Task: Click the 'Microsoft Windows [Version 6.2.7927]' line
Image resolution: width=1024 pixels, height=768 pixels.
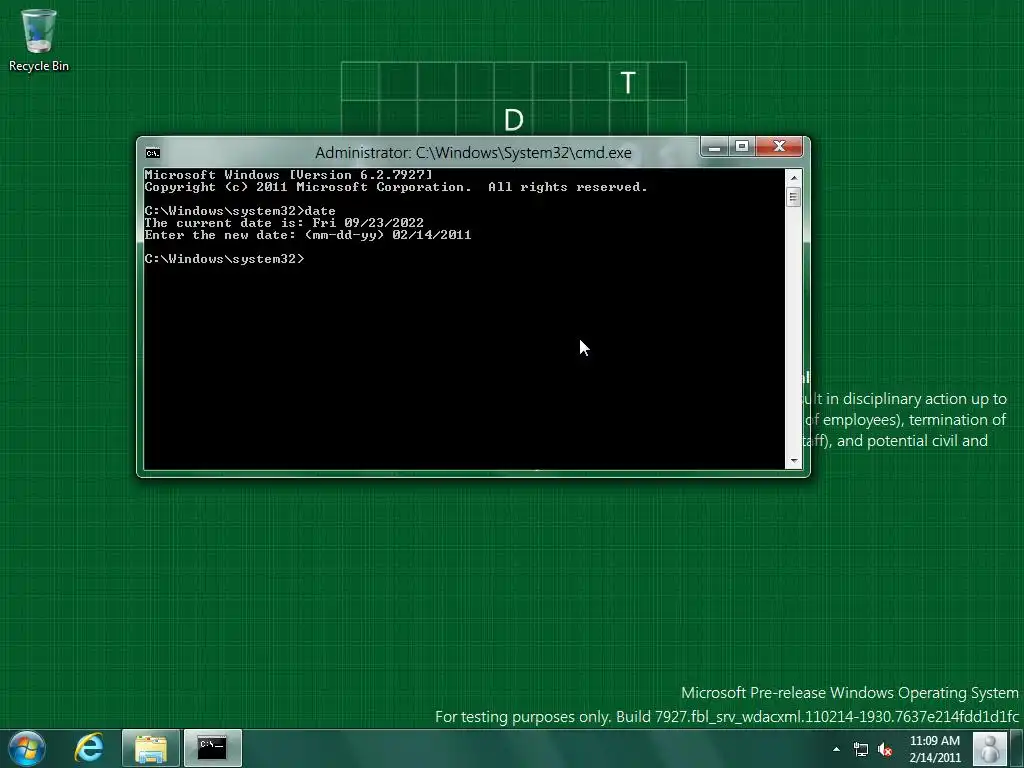Action: pos(288,175)
